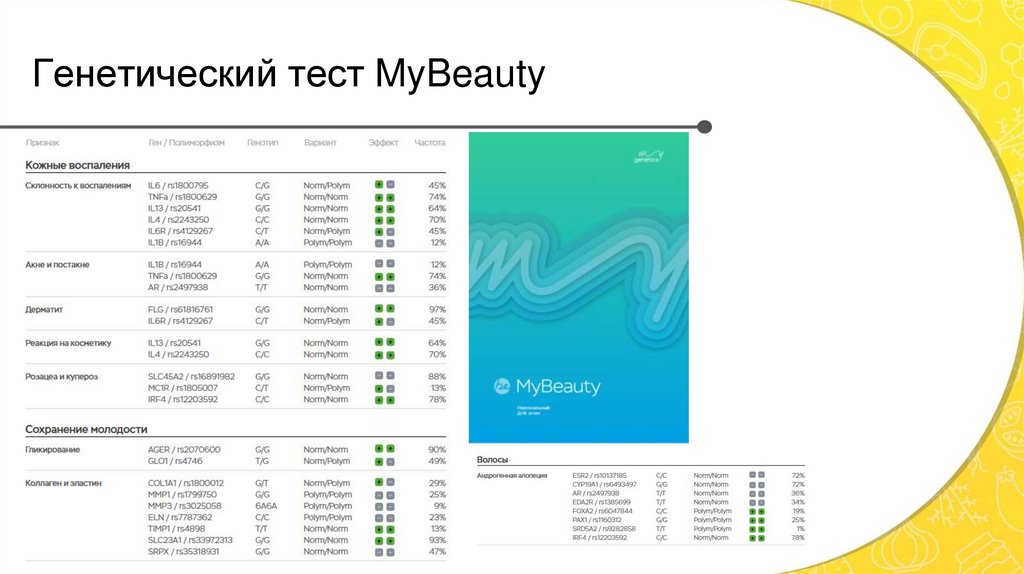Image resolution: width=1024 pixels, height=574 pixels.
Task: Select section heading 'Сохранение молодости'
Action: tap(86, 429)
